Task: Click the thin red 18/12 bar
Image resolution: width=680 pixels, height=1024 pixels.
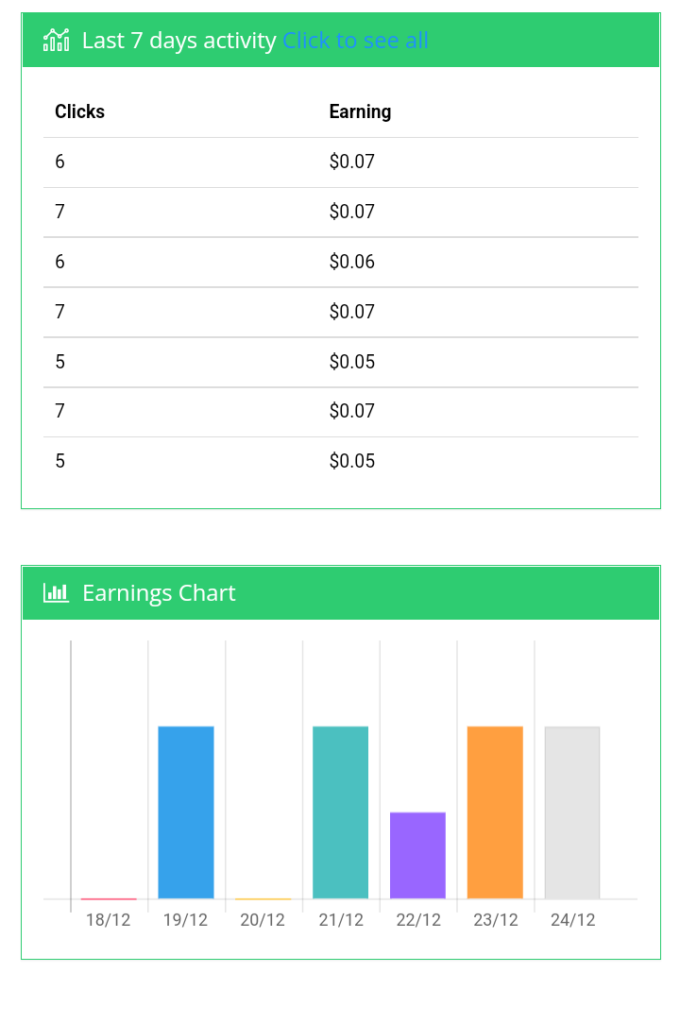Action: [108, 899]
